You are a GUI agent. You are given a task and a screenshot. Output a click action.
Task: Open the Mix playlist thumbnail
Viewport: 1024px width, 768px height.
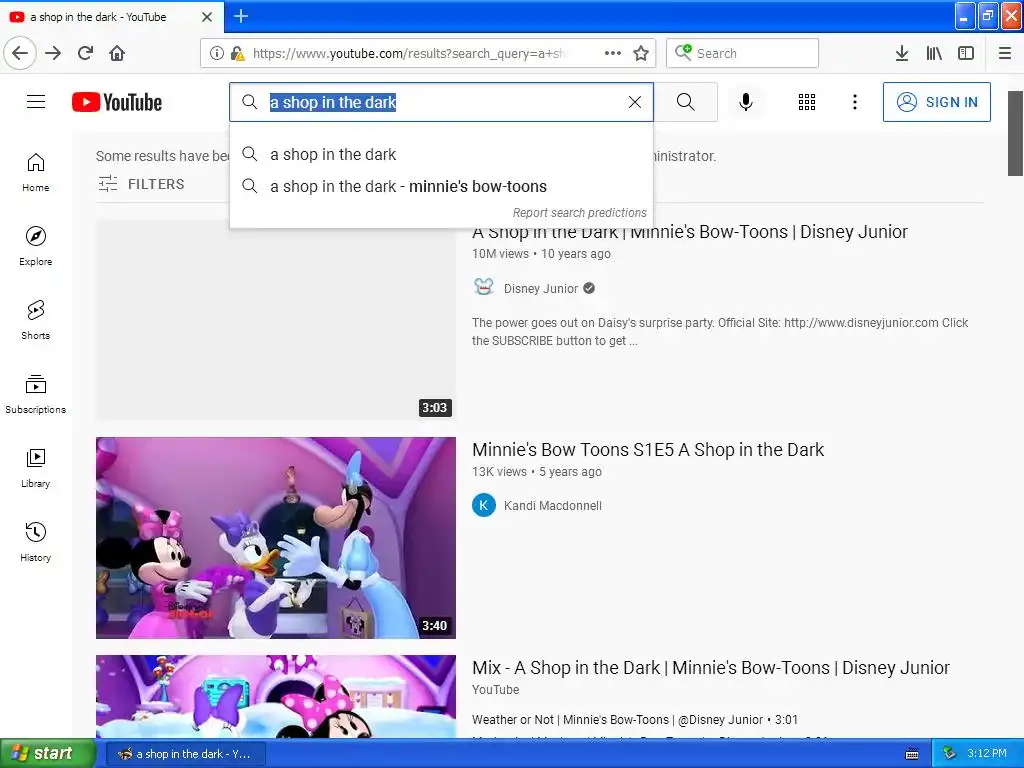[x=276, y=696]
